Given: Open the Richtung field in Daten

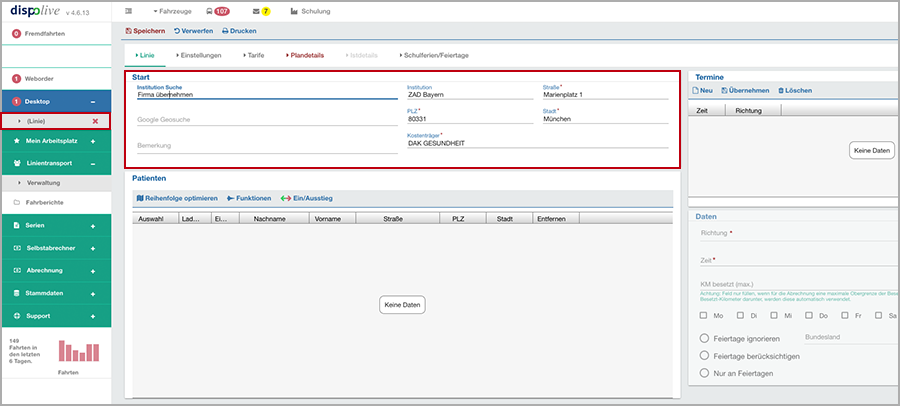Looking at the screenshot, I should [800, 234].
